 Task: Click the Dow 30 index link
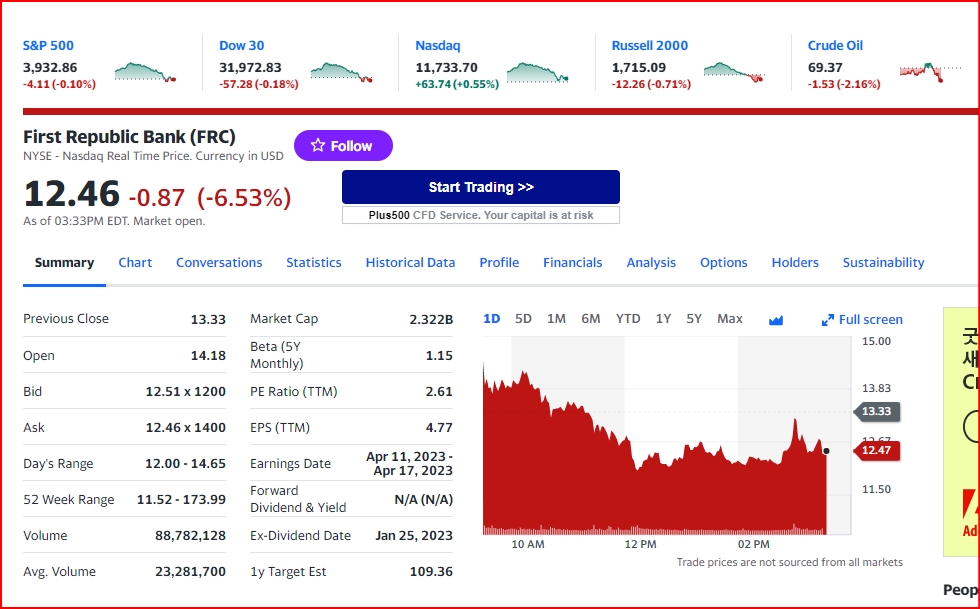(x=241, y=46)
